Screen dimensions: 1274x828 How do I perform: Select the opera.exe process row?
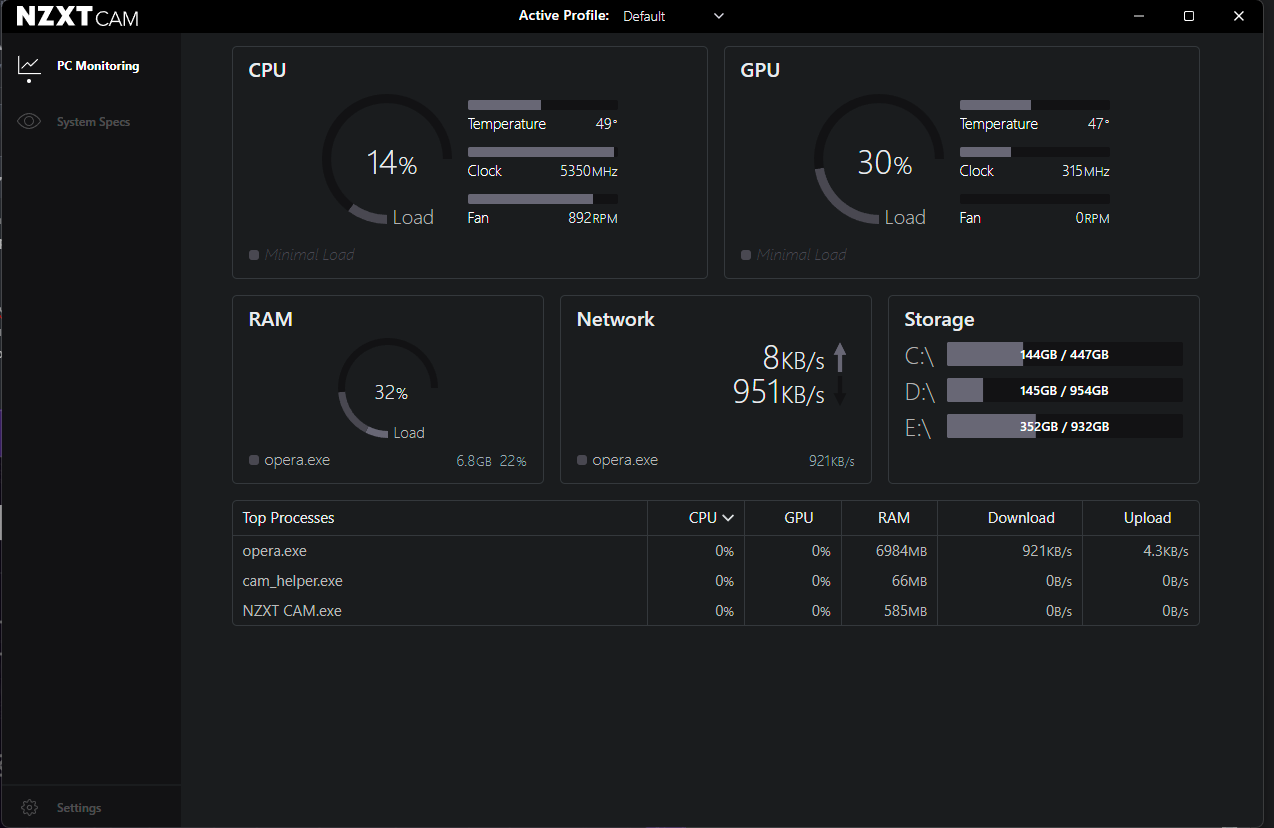[x=715, y=551]
